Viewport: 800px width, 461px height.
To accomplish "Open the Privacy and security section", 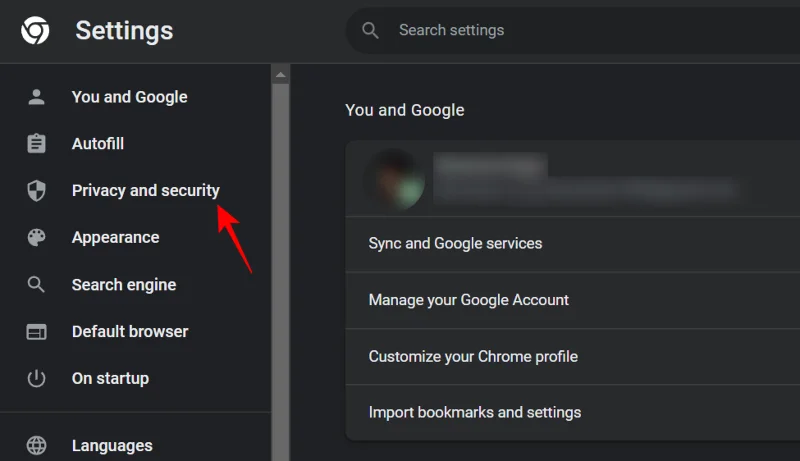I will pos(145,191).
